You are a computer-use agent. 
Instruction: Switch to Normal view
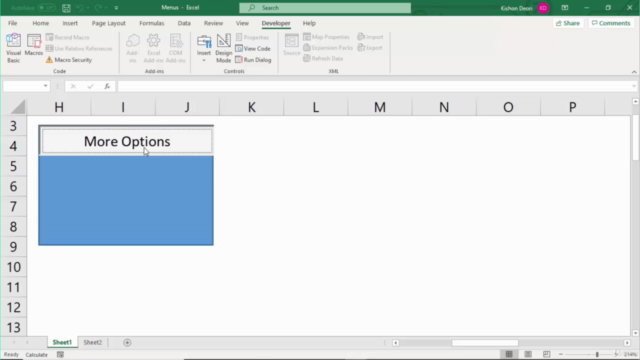(509, 354)
